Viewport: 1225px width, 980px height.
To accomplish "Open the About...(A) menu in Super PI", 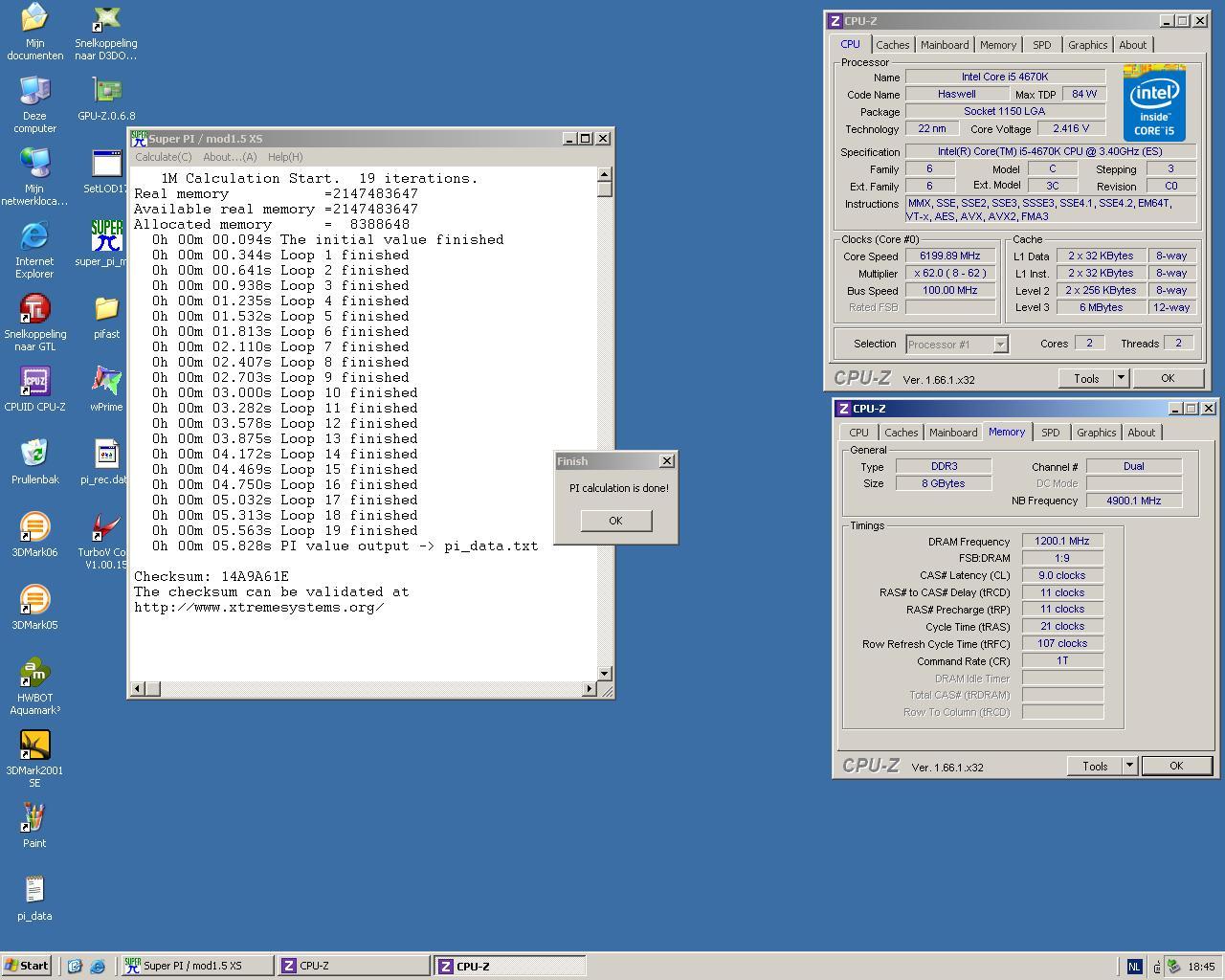I will click(230, 157).
